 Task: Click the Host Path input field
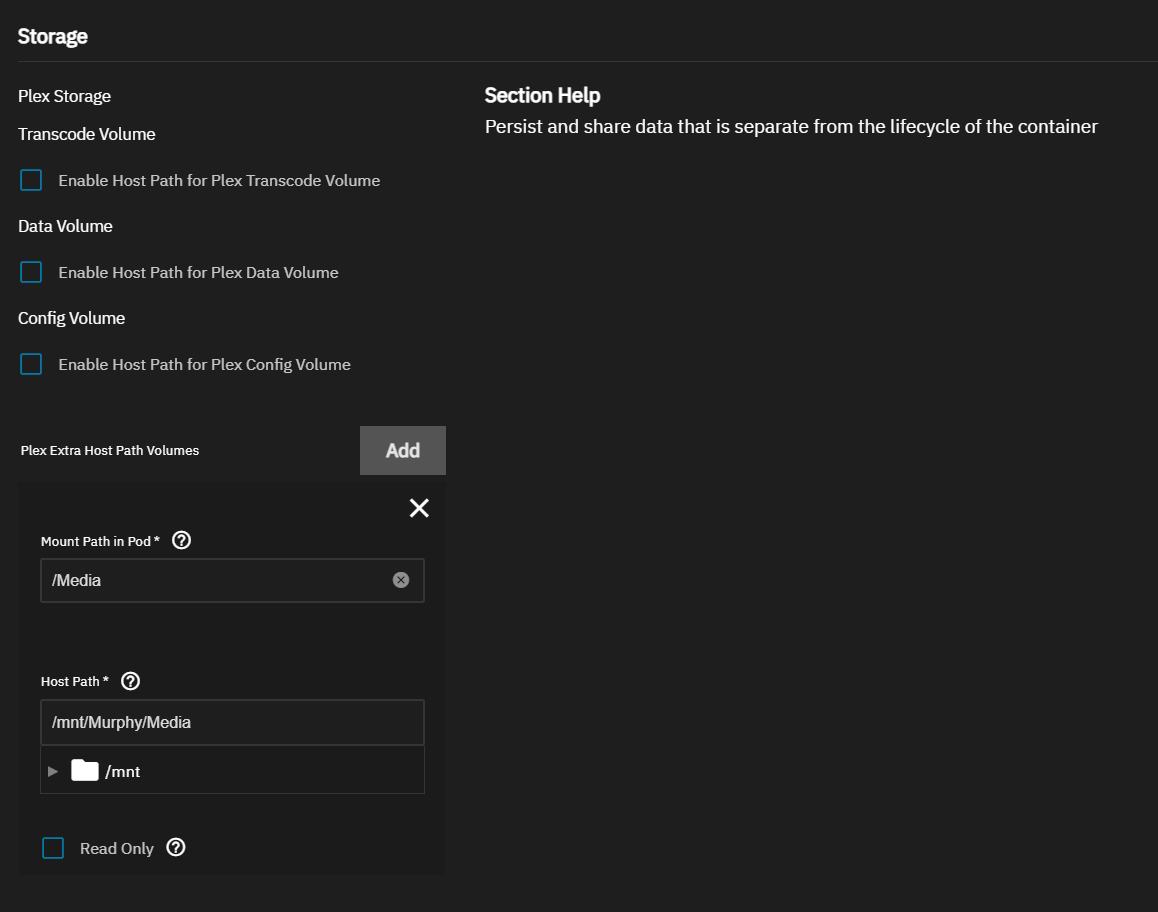[232, 722]
